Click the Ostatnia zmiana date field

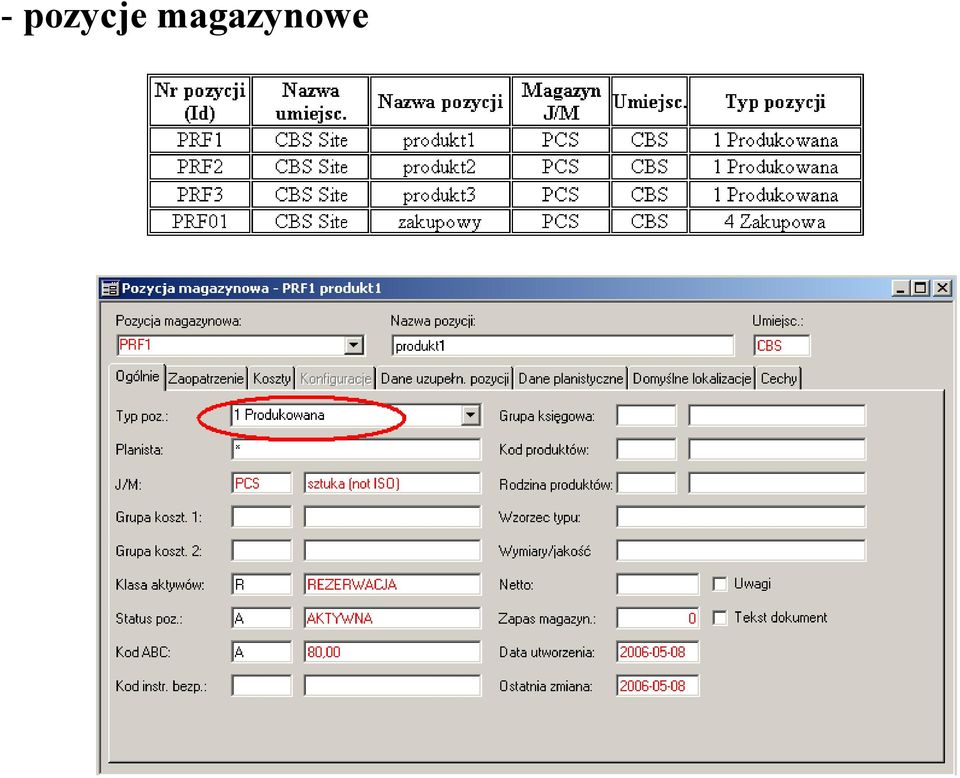658,686
